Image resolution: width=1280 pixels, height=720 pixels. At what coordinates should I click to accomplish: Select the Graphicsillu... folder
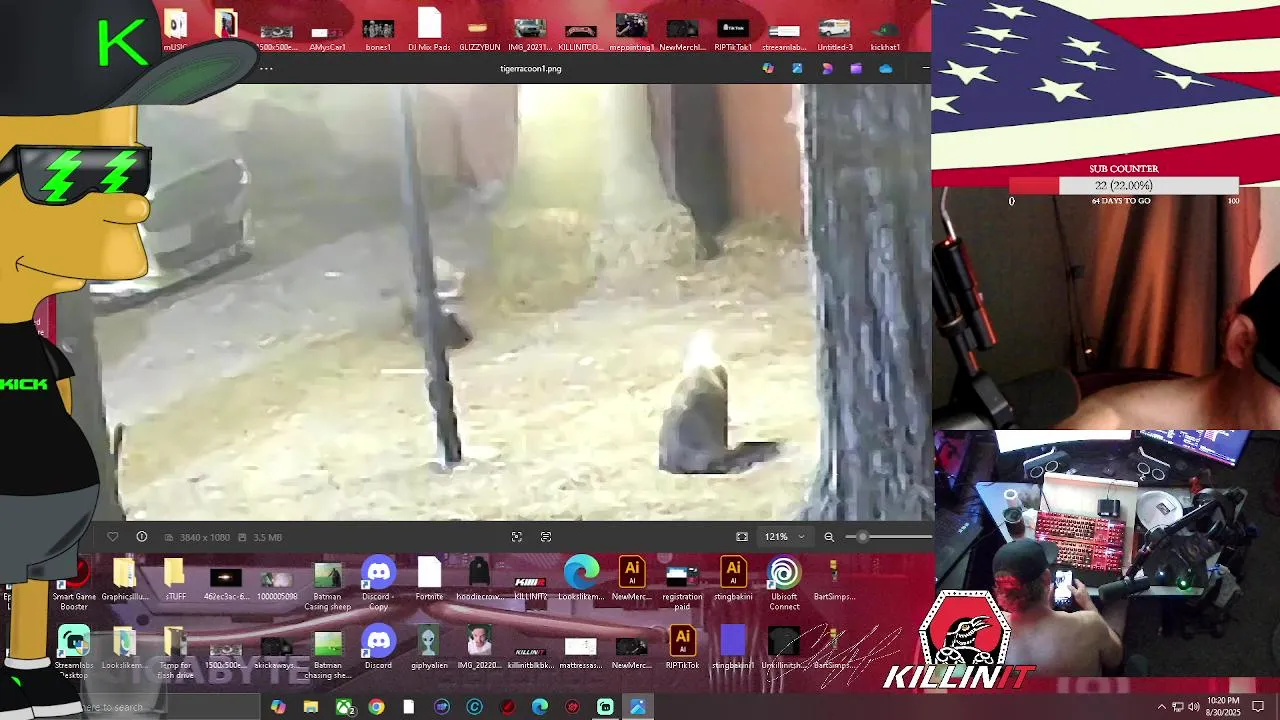tap(124, 580)
